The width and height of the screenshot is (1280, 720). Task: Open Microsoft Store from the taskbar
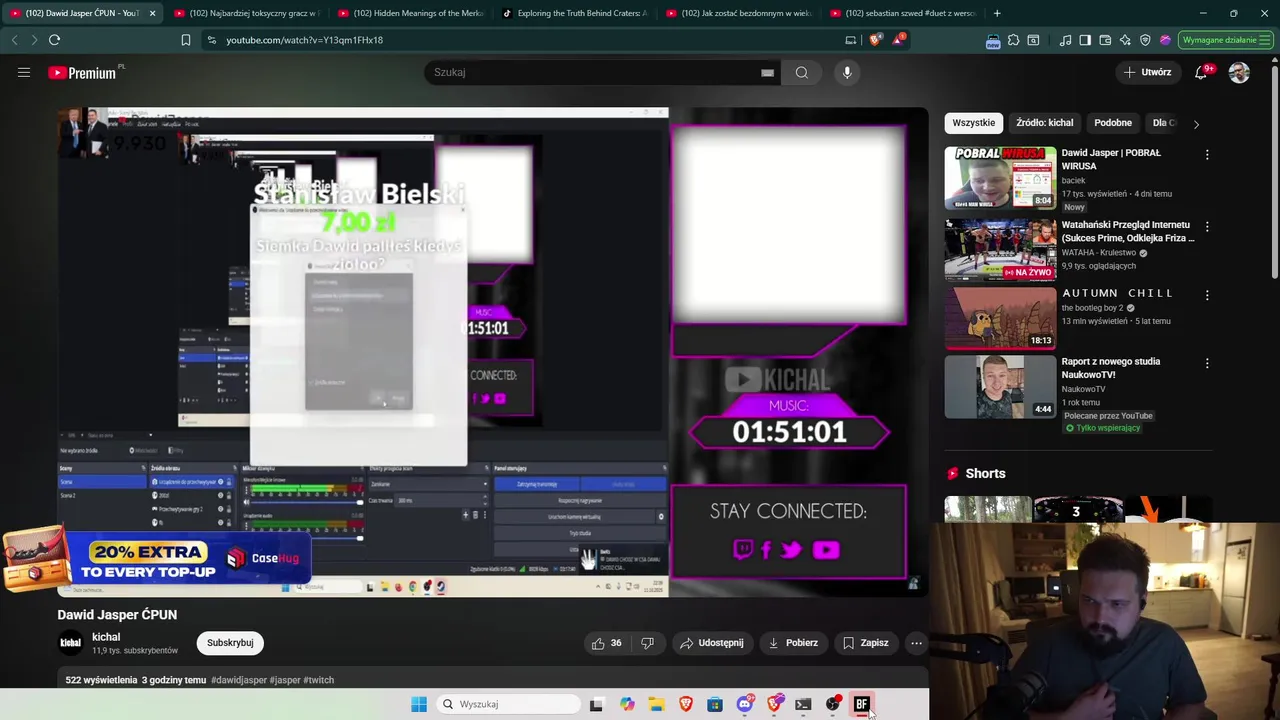715,704
